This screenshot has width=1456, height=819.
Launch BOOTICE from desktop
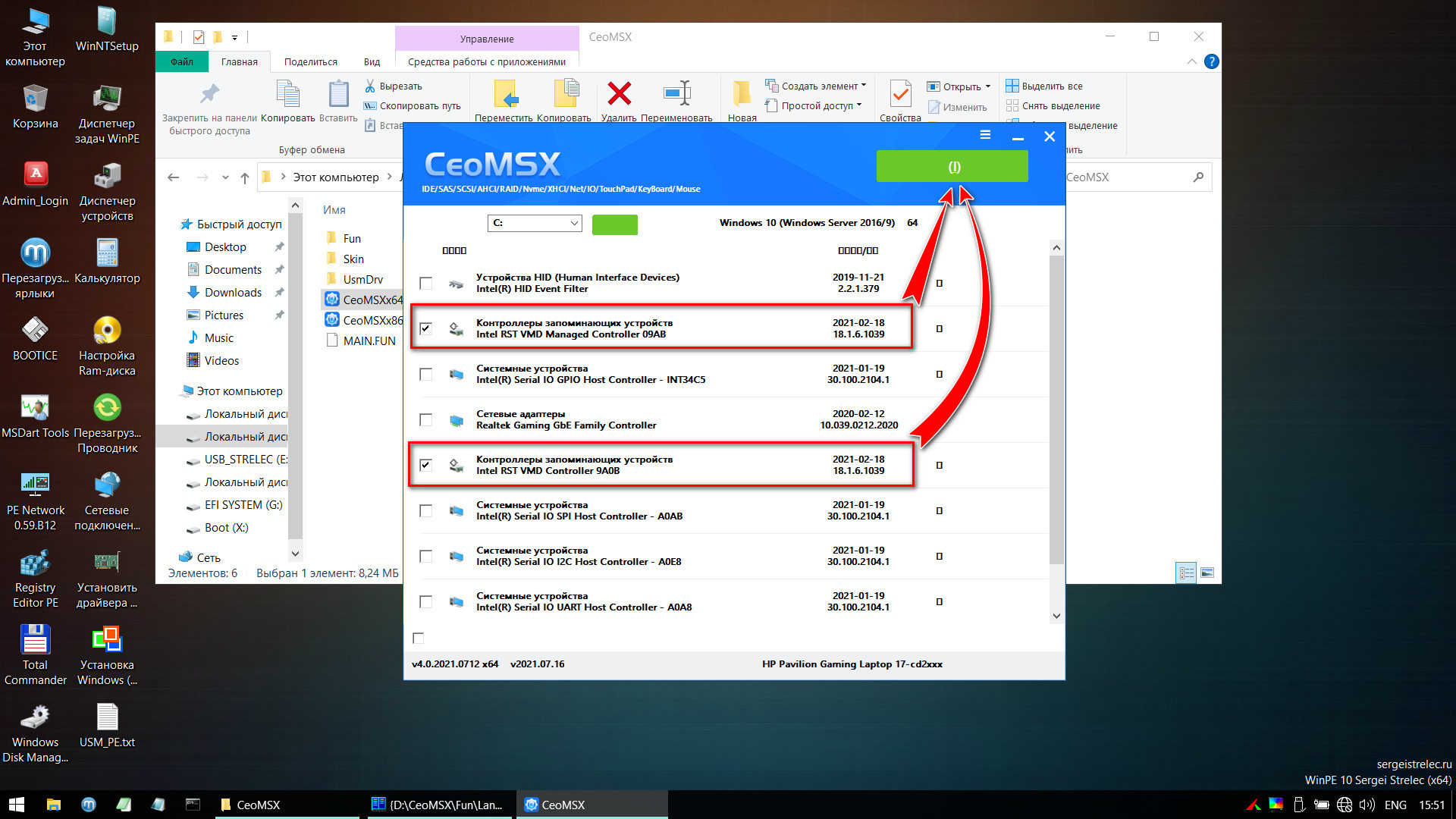click(x=35, y=339)
